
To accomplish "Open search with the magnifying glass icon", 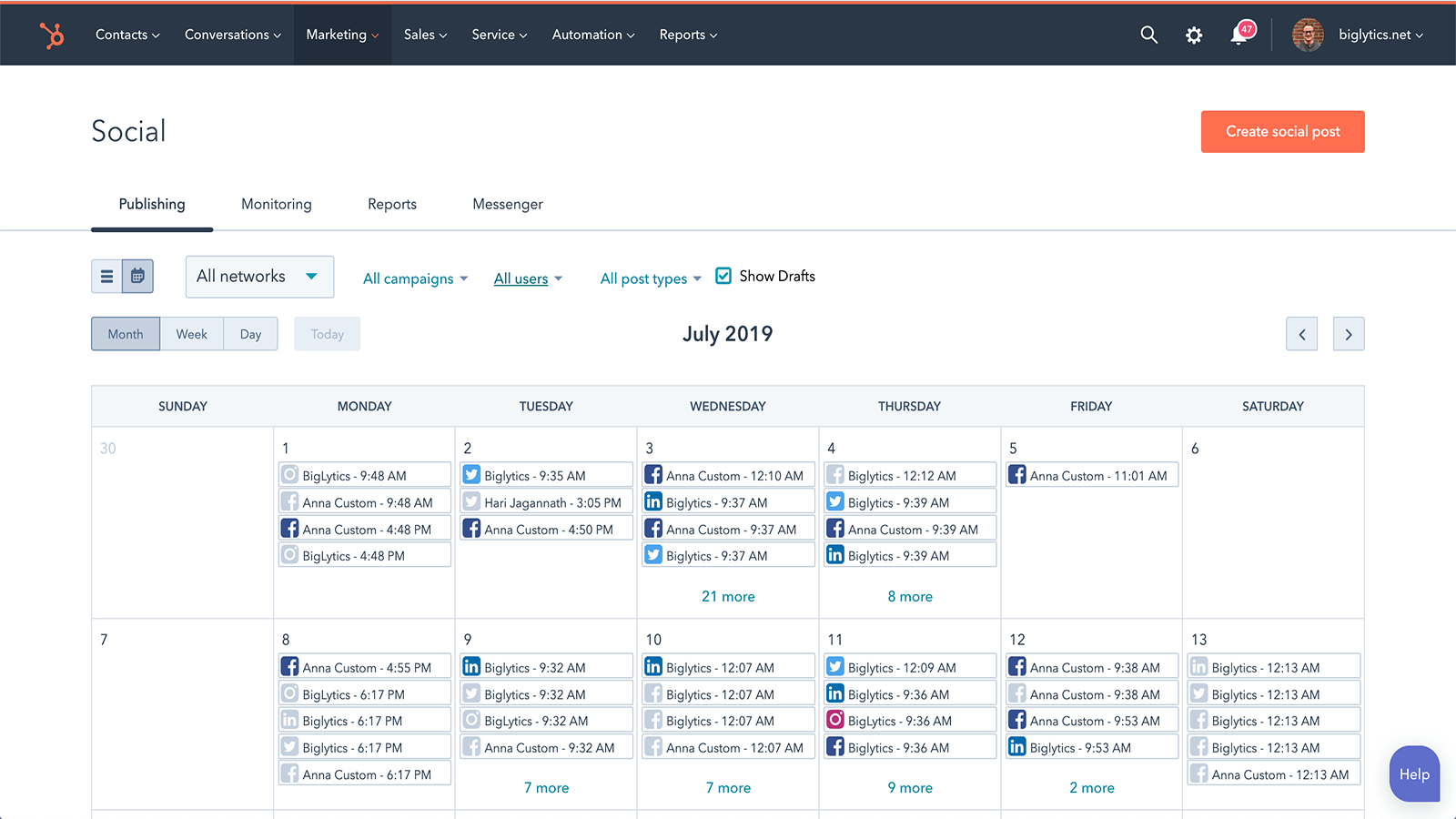I will click(1148, 35).
